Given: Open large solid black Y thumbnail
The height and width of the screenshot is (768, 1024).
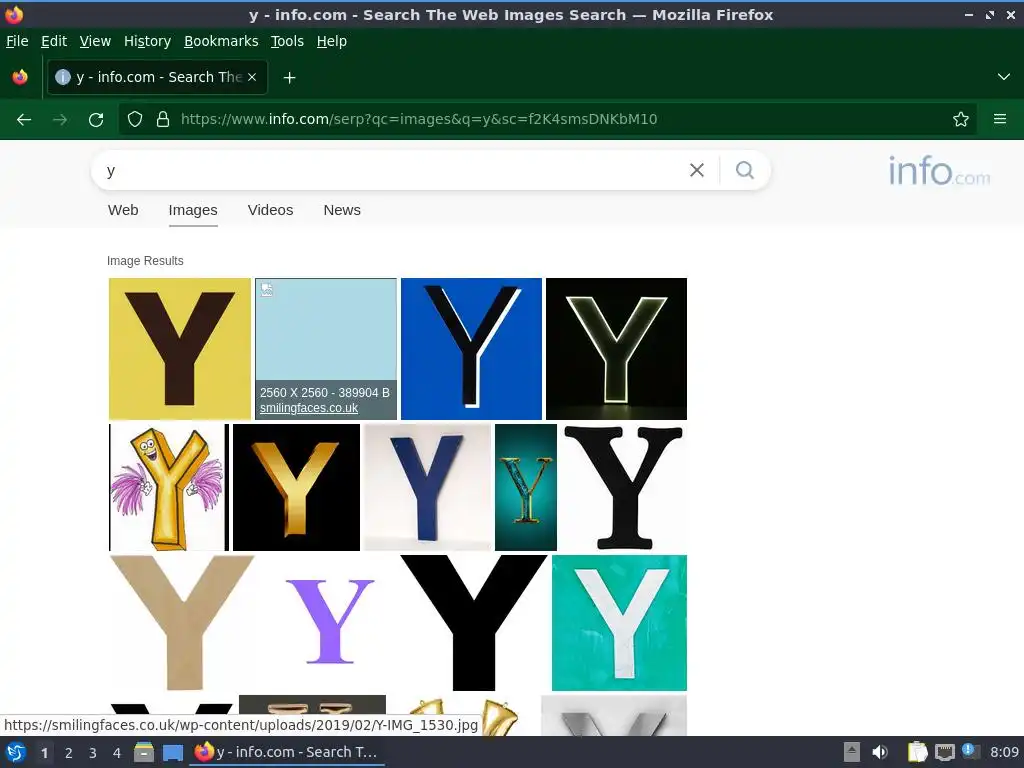Looking at the screenshot, I should click(473, 623).
